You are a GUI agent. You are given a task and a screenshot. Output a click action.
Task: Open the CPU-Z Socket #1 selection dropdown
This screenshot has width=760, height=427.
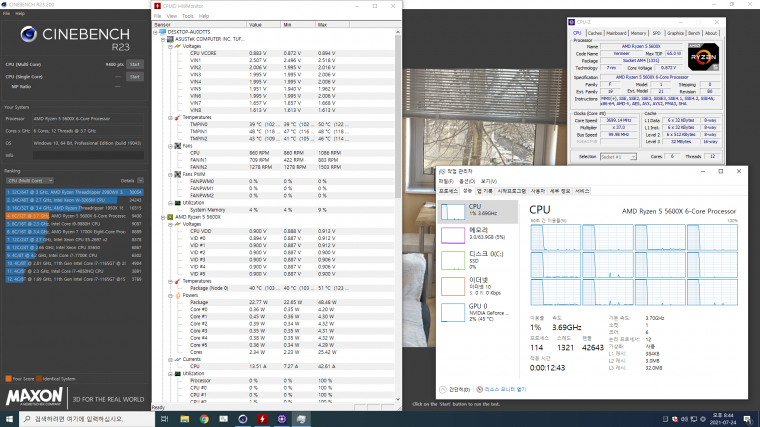tap(618, 157)
